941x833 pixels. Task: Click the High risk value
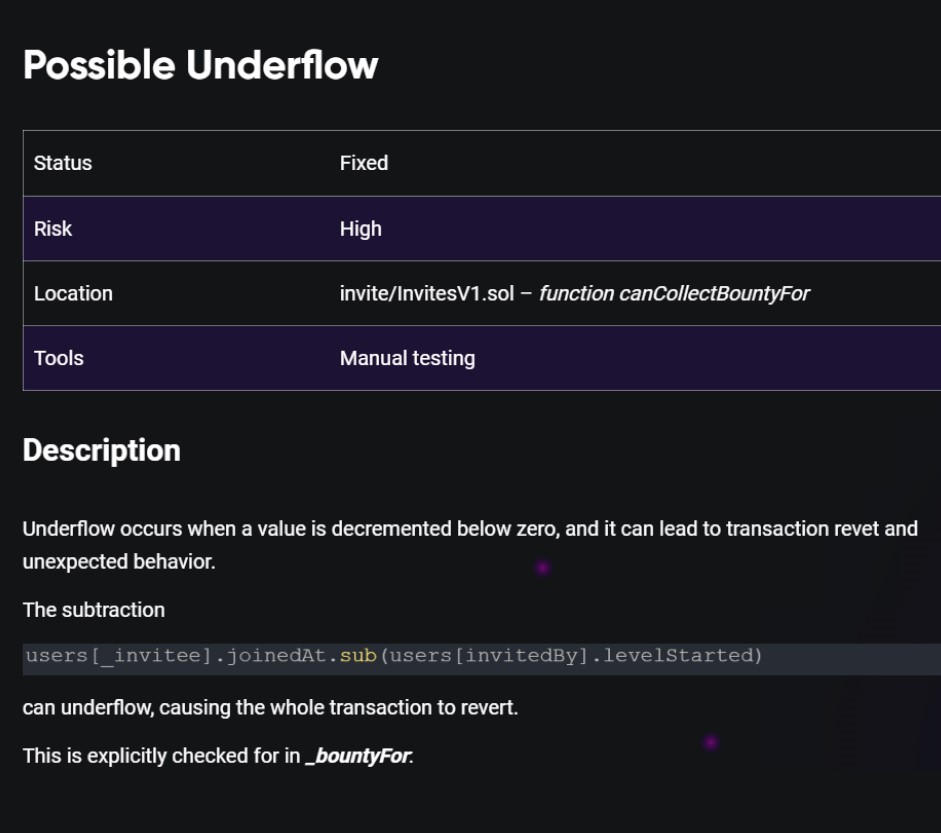pyautogui.click(x=361, y=229)
